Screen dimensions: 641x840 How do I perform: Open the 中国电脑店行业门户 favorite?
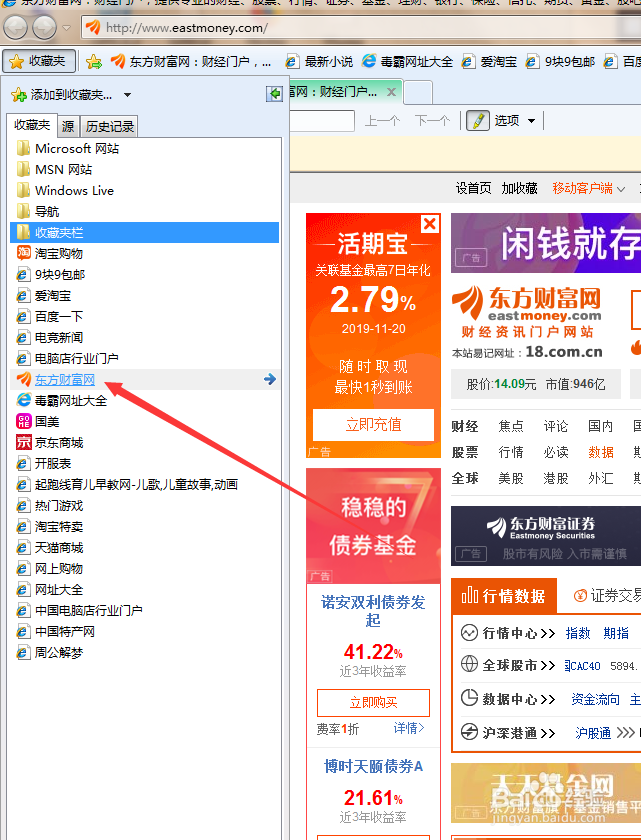pyautogui.click(x=145, y=610)
